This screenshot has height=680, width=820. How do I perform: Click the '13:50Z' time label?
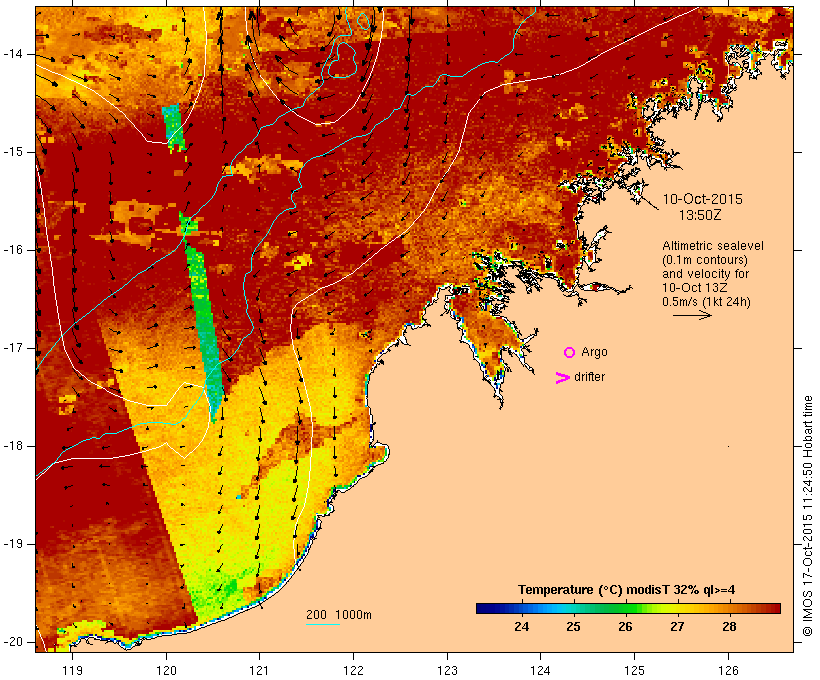pos(700,215)
